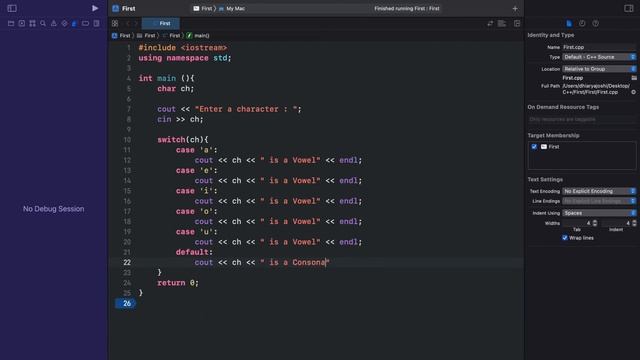The width and height of the screenshot is (640, 360).
Task: Toggle First target membership checkbox
Action: [534, 147]
